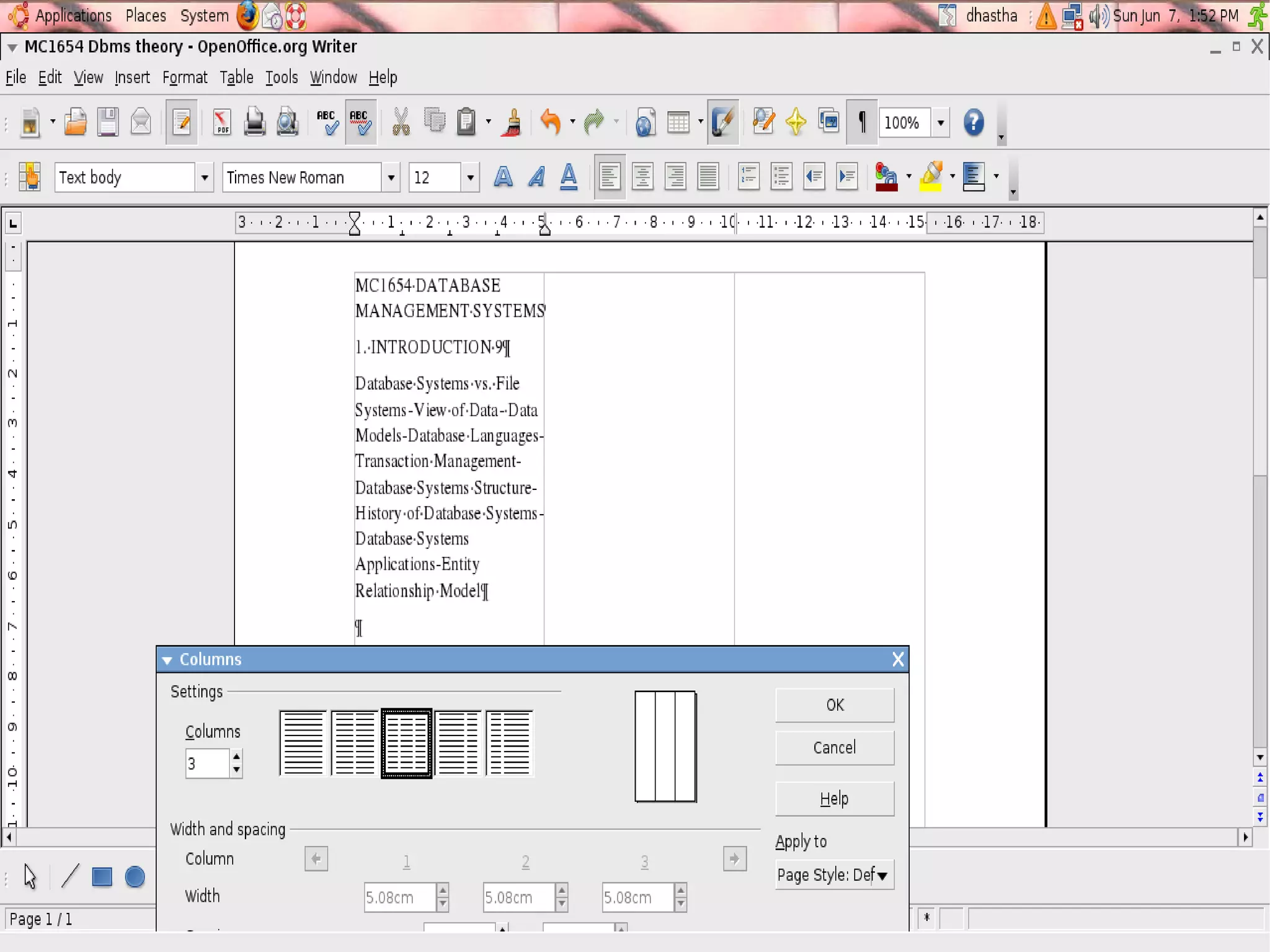This screenshot has width=1270, height=952.
Task: Open Highlighting color dropdown arrow
Action: [952, 177]
